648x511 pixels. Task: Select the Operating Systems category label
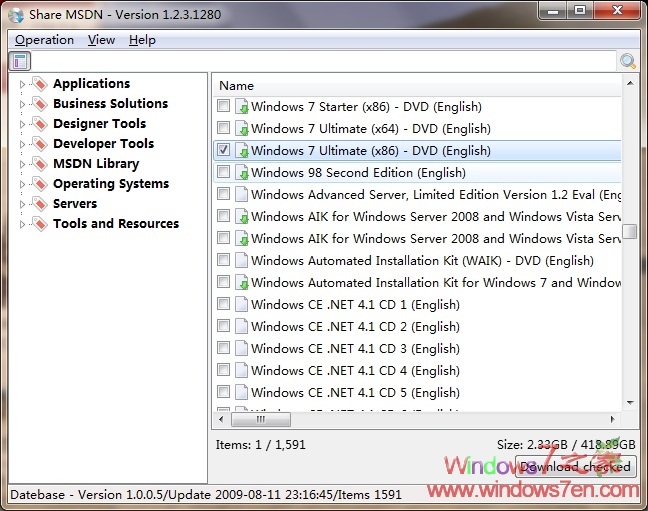(x=111, y=184)
